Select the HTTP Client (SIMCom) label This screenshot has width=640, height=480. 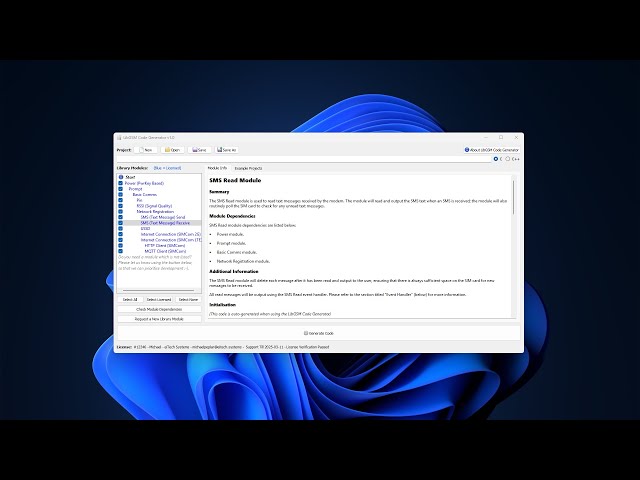(165, 246)
